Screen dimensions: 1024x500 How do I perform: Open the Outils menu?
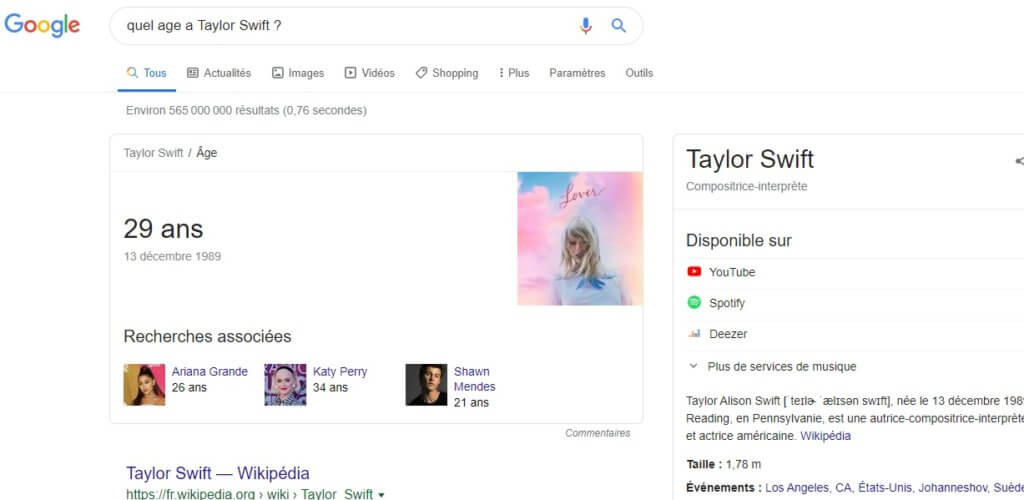pos(639,73)
